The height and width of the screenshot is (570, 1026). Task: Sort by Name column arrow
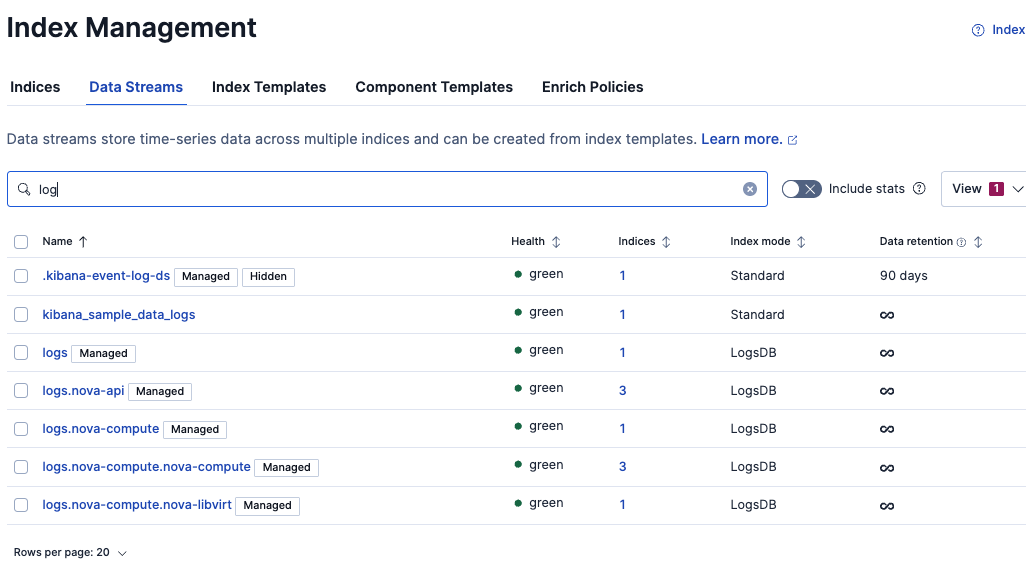(83, 242)
